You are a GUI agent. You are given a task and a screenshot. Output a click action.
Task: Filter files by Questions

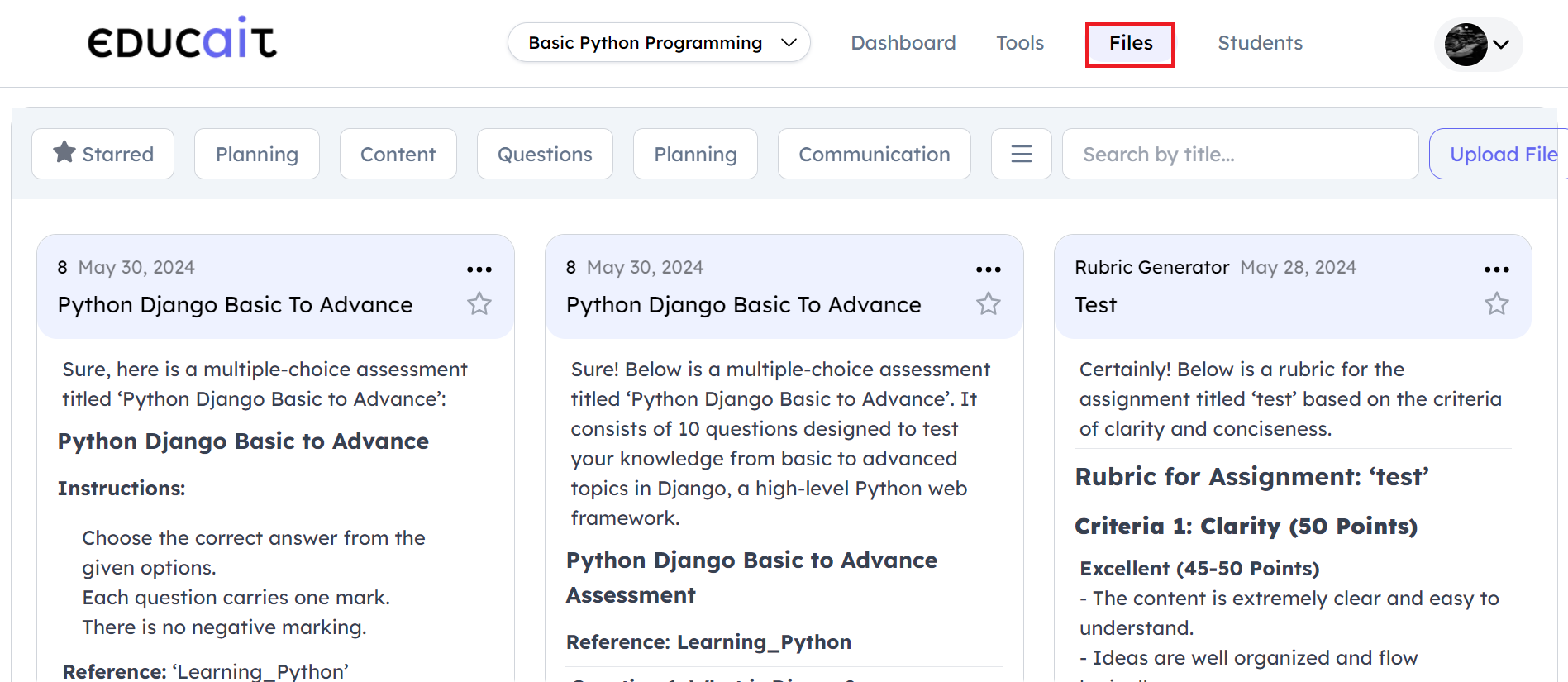point(545,154)
